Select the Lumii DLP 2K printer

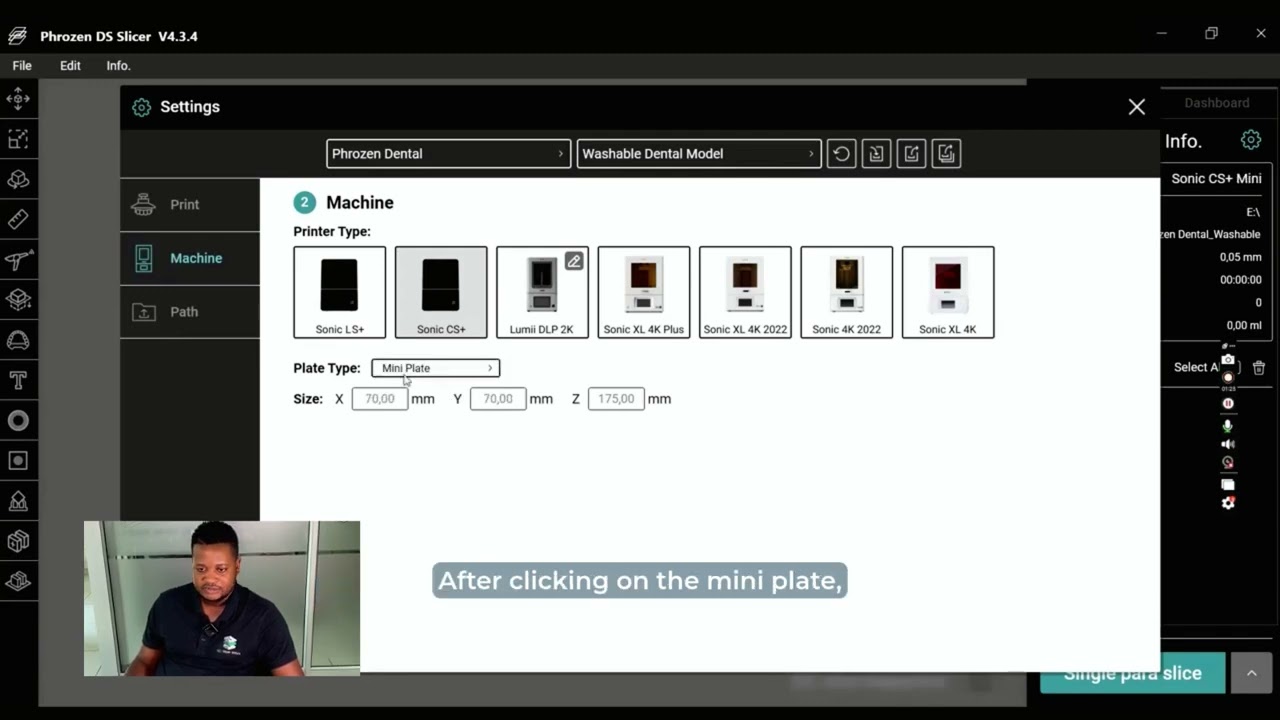click(x=542, y=292)
